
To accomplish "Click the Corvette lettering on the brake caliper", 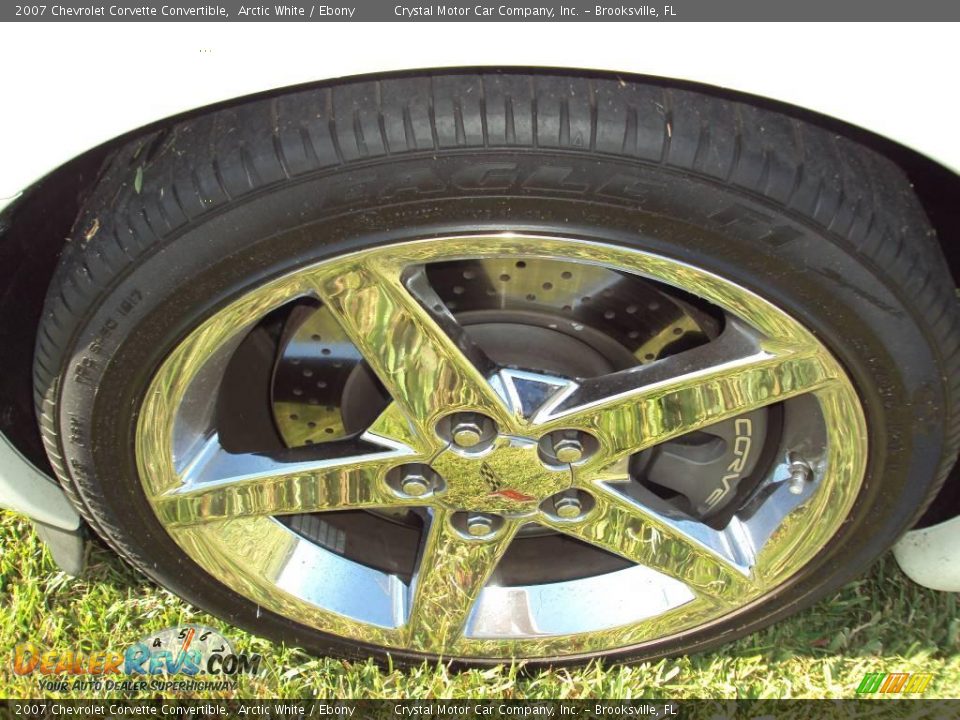I will (730, 463).
